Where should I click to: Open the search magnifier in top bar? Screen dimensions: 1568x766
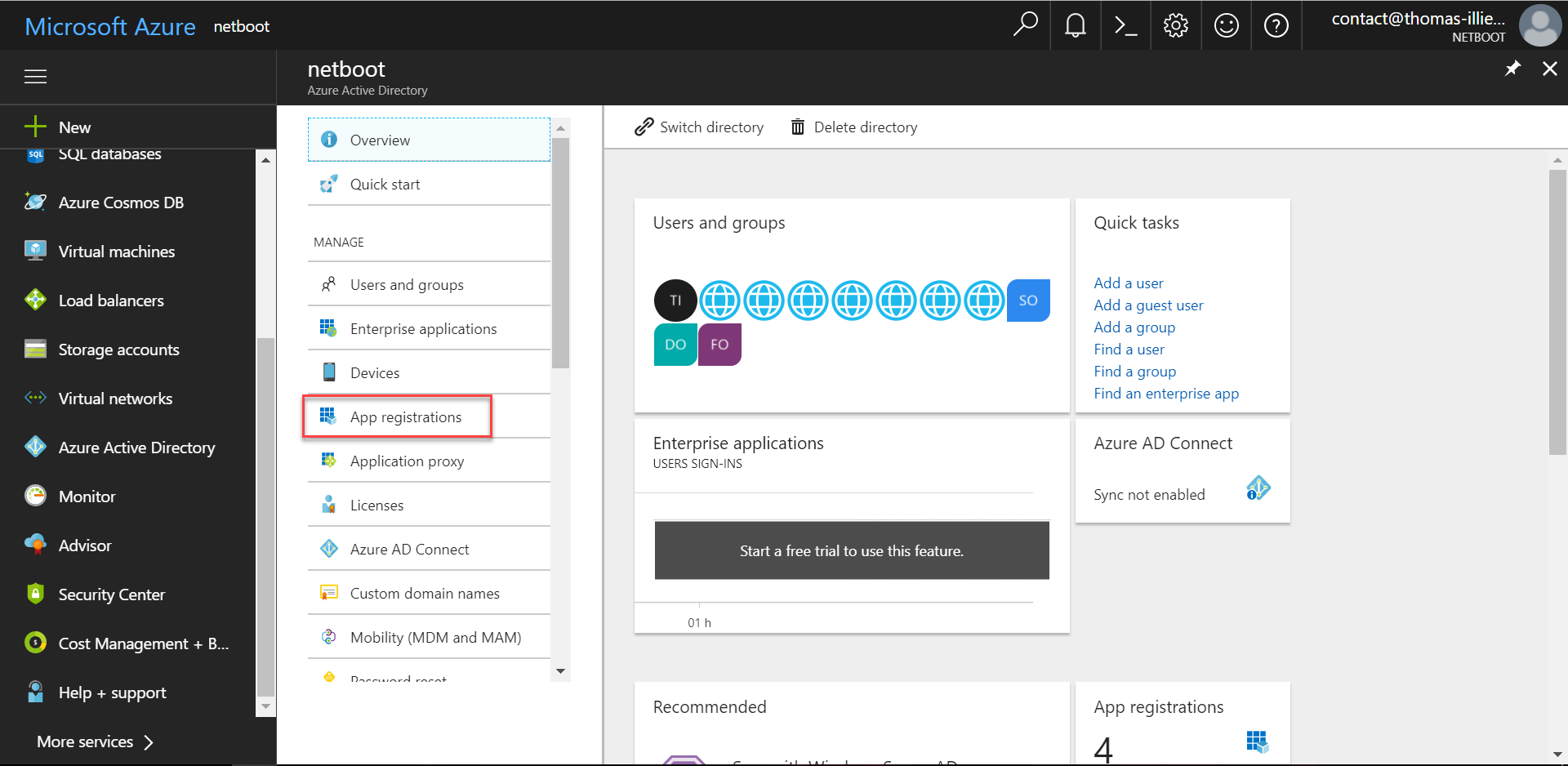(x=1025, y=25)
